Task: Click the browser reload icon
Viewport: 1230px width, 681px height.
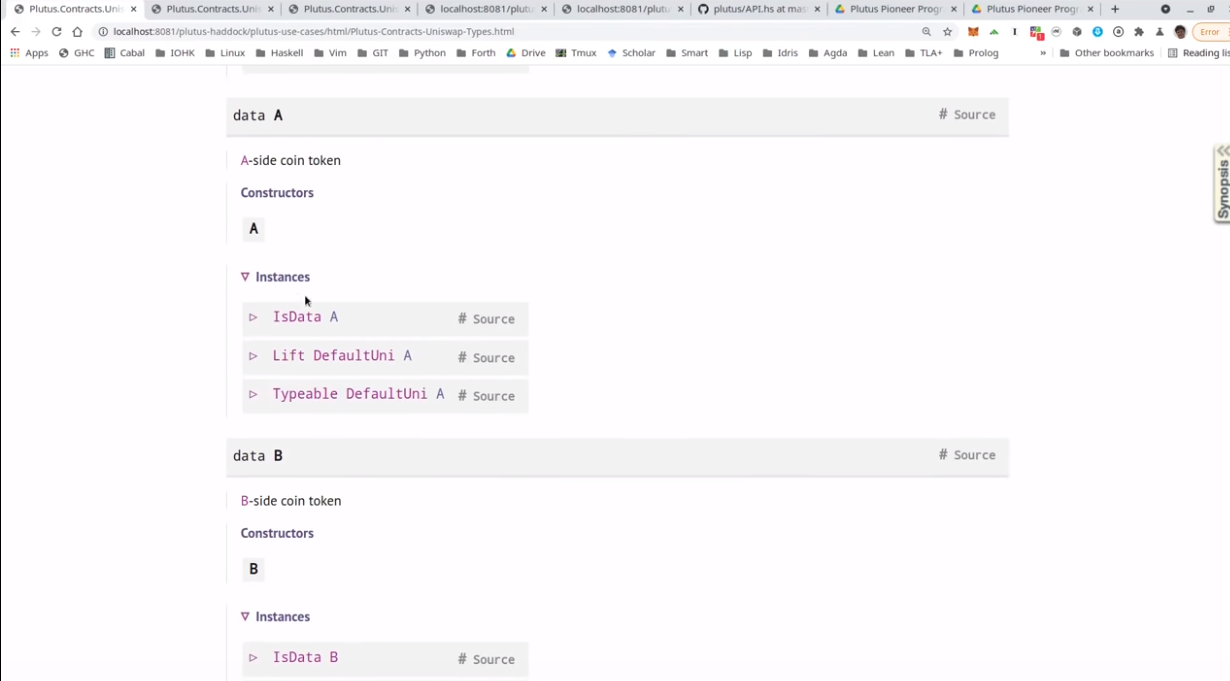Action: [56, 32]
